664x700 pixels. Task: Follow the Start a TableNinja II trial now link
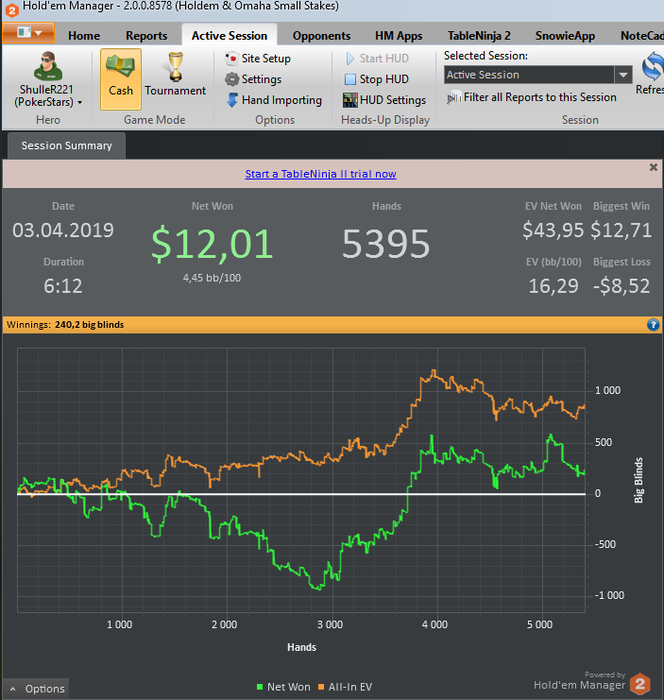click(x=321, y=174)
